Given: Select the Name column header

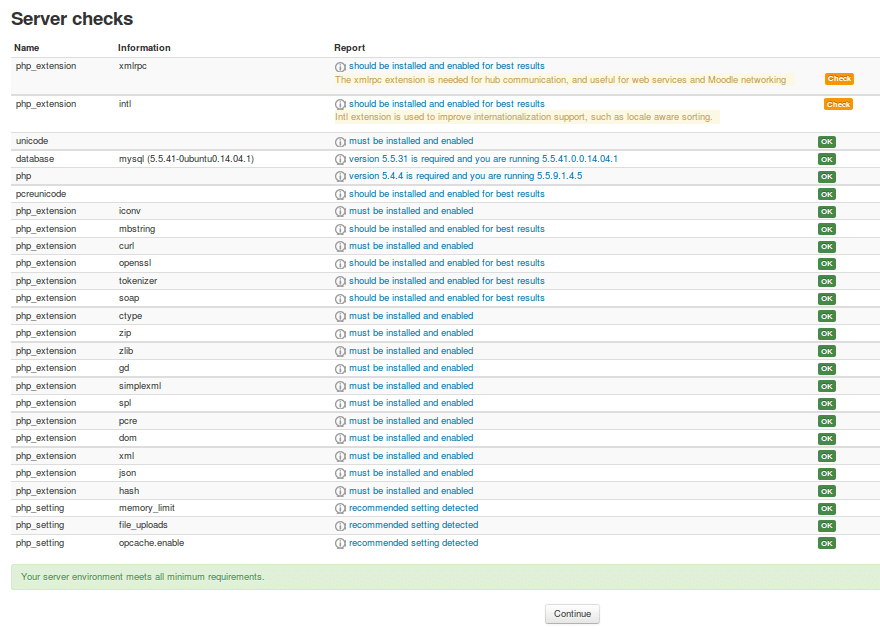Looking at the screenshot, I should click(26, 47).
